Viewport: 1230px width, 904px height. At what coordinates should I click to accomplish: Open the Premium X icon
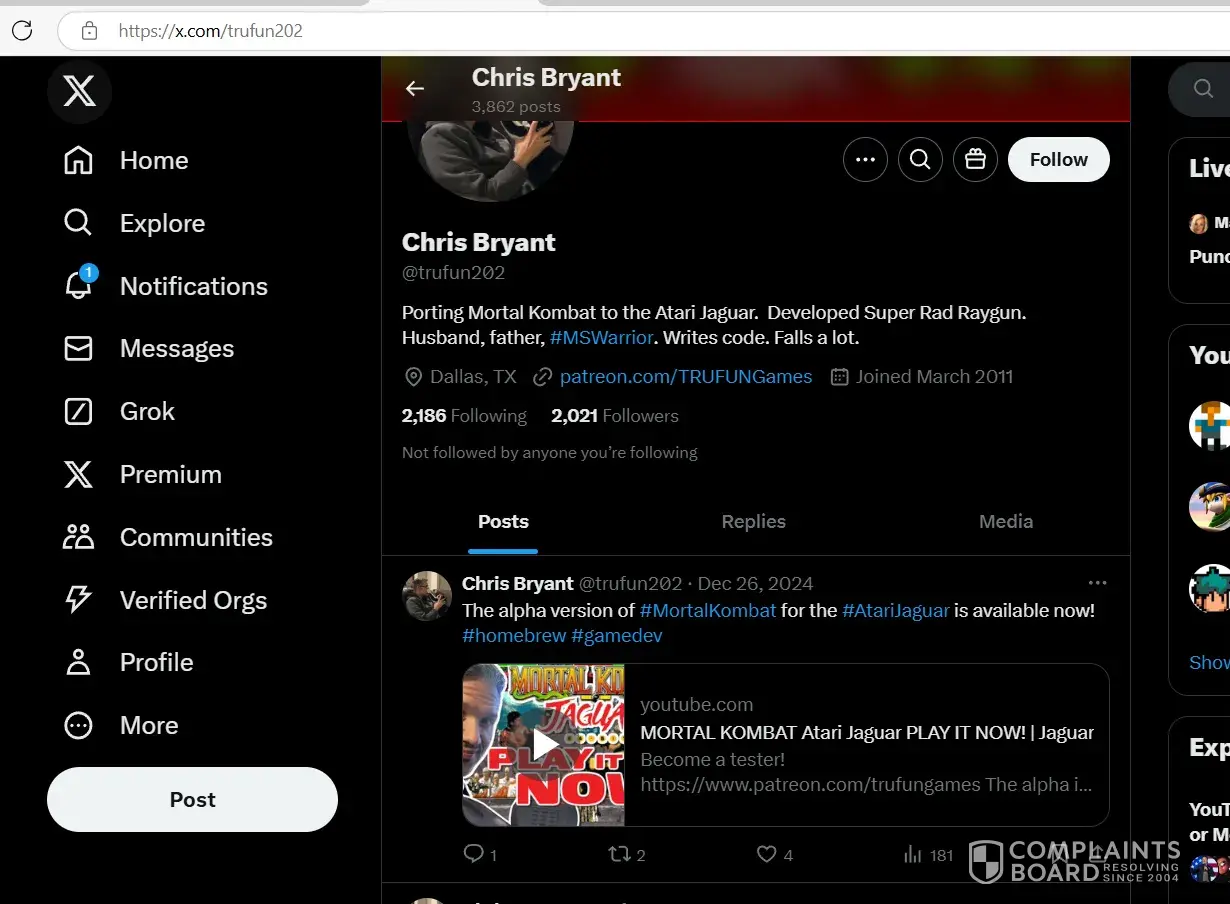(x=78, y=474)
